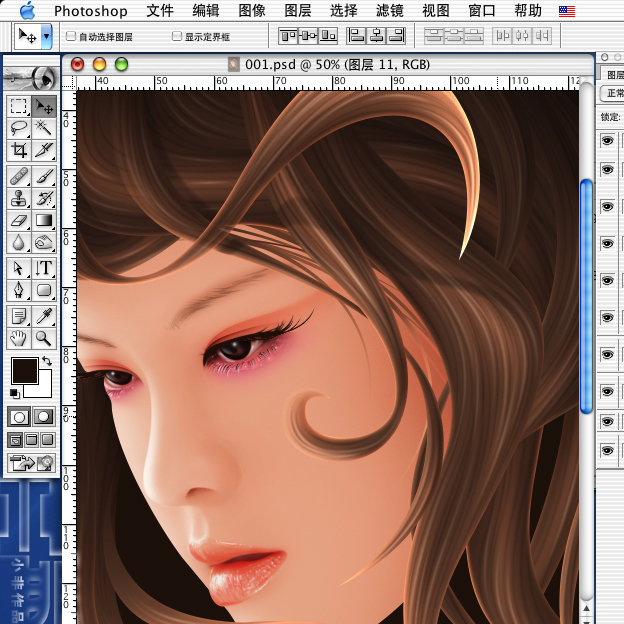Toggle visibility eye of fifth layer
The image size is (624, 624).
[607, 280]
